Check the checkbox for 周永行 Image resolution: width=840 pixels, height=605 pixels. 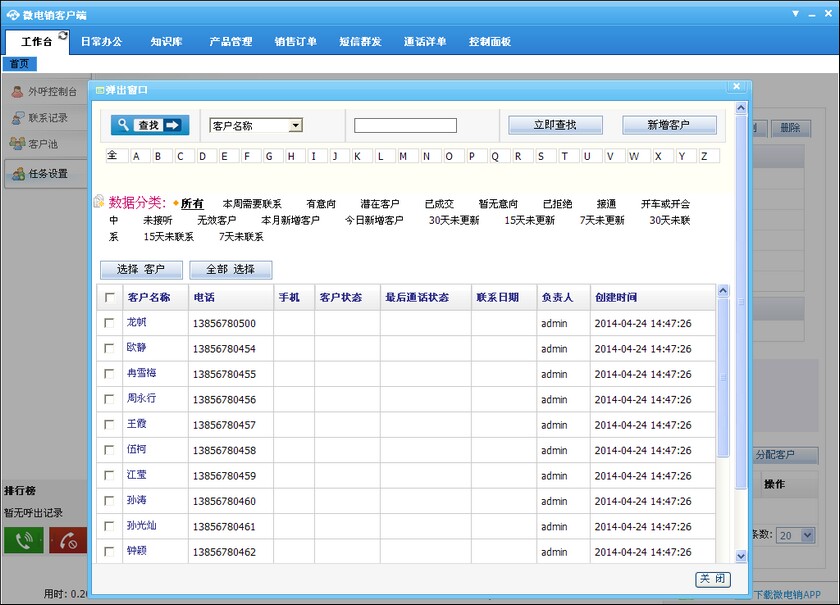tap(109, 399)
